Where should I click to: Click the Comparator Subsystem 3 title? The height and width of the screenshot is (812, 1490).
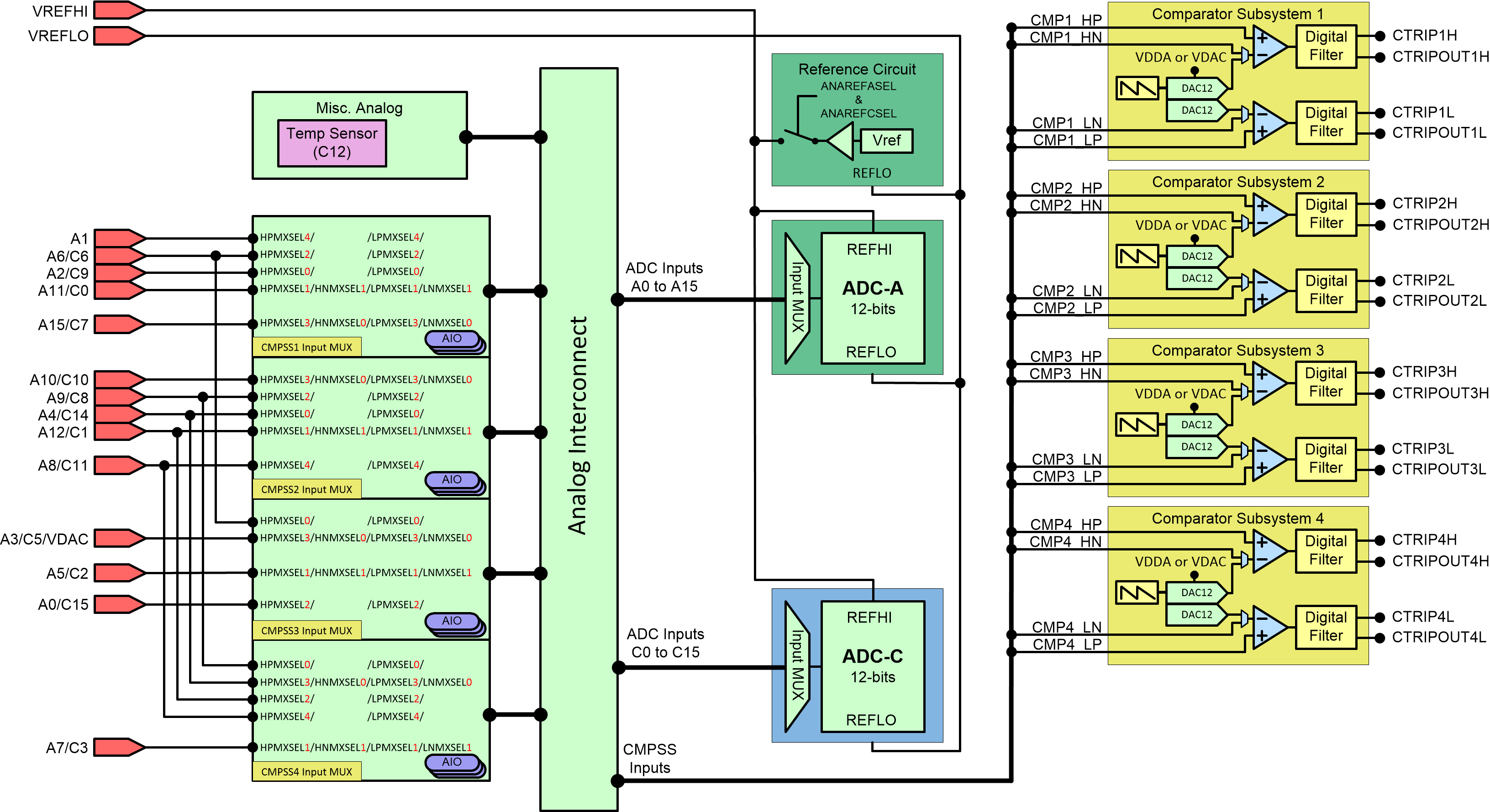(1238, 351)
